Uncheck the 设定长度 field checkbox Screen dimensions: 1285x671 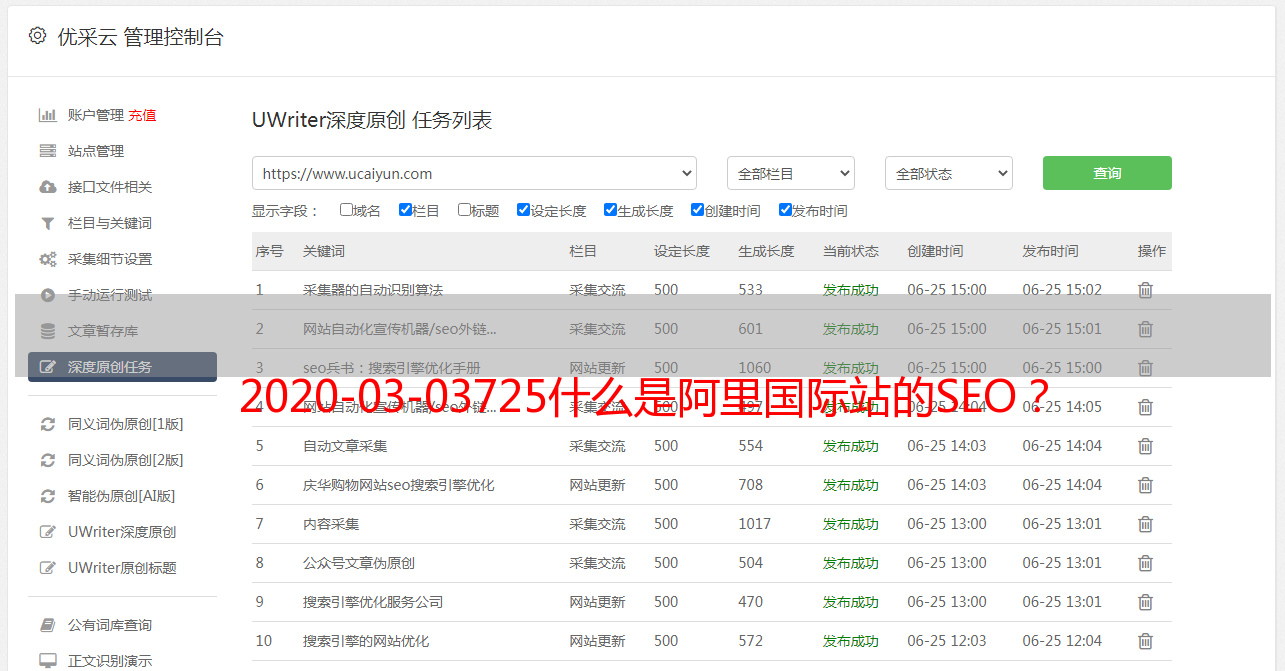(x=523, y=210)
